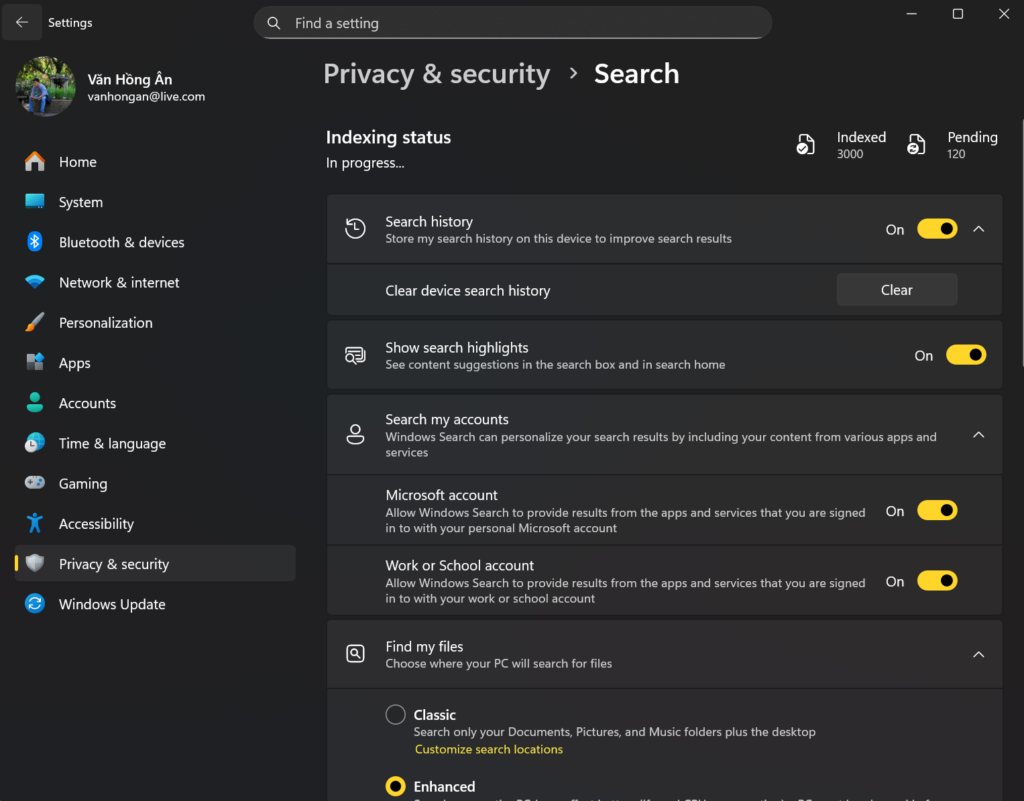Select the Classic file search option

[x=396, y=714]
